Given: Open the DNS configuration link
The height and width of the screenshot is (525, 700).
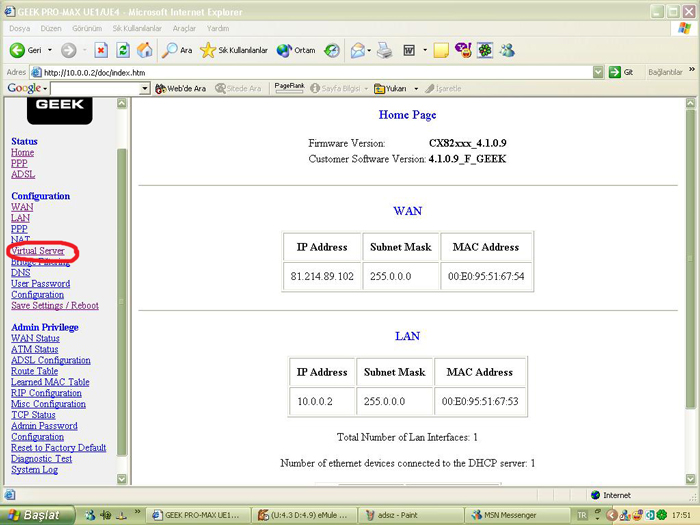Looking at the screenshot, I should pyautogui.click(x=21, y=273).
